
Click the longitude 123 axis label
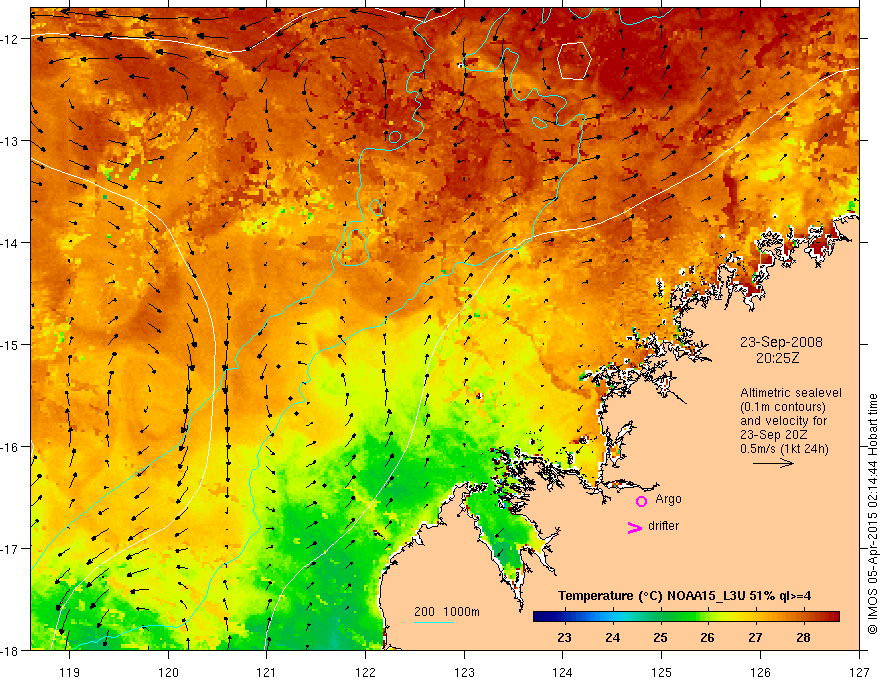click(x=464, y=672)
